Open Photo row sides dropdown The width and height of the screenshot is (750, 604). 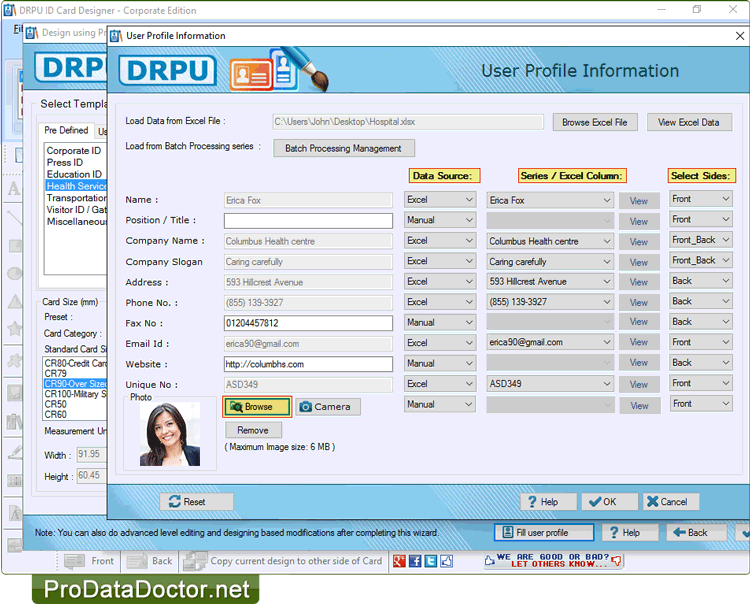[x=701, y=404]
